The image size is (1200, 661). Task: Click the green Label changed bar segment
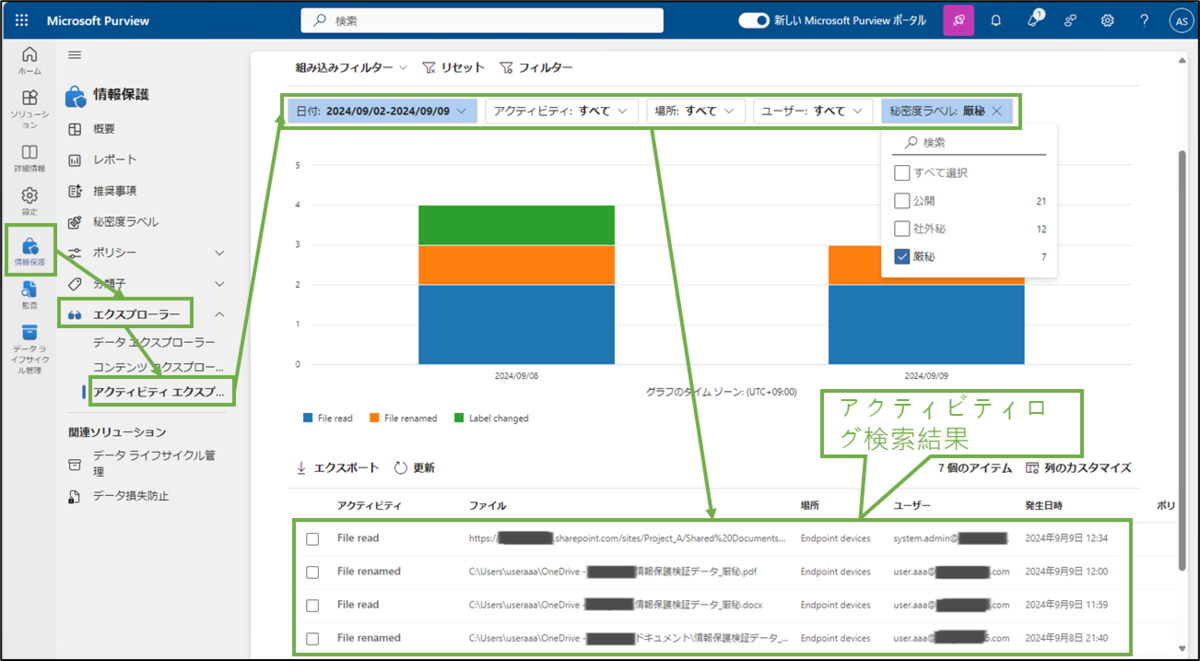pos(517,225)
